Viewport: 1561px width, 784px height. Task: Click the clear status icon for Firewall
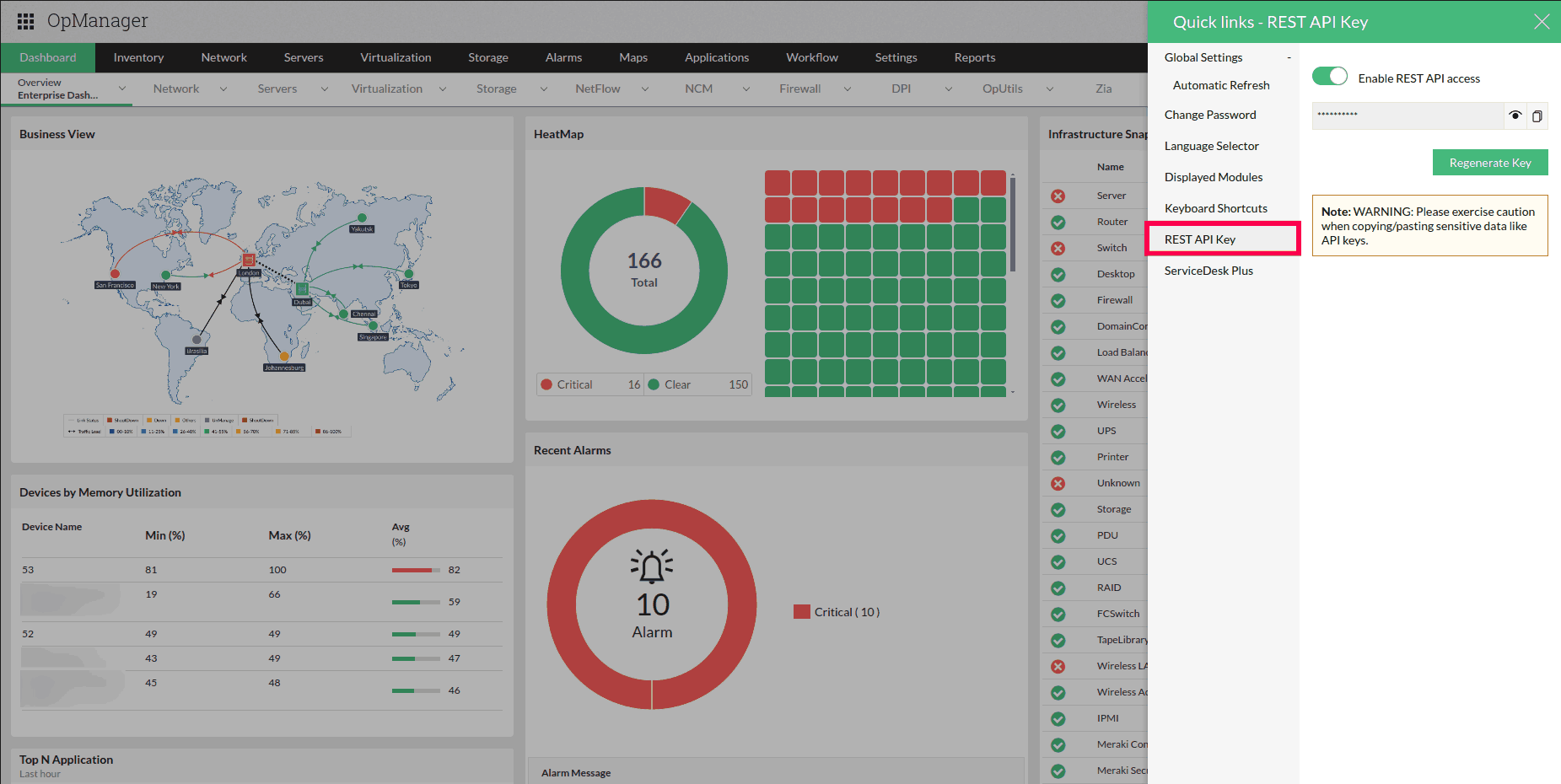coord(1058,301)
